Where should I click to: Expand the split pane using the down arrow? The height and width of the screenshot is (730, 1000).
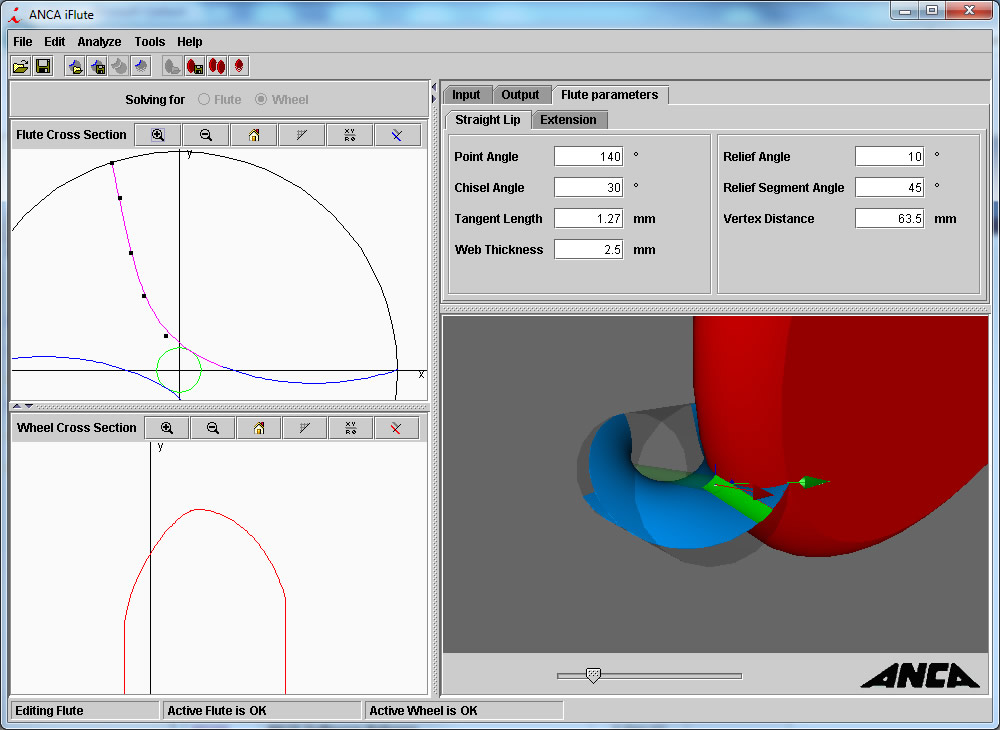point(28,406)
